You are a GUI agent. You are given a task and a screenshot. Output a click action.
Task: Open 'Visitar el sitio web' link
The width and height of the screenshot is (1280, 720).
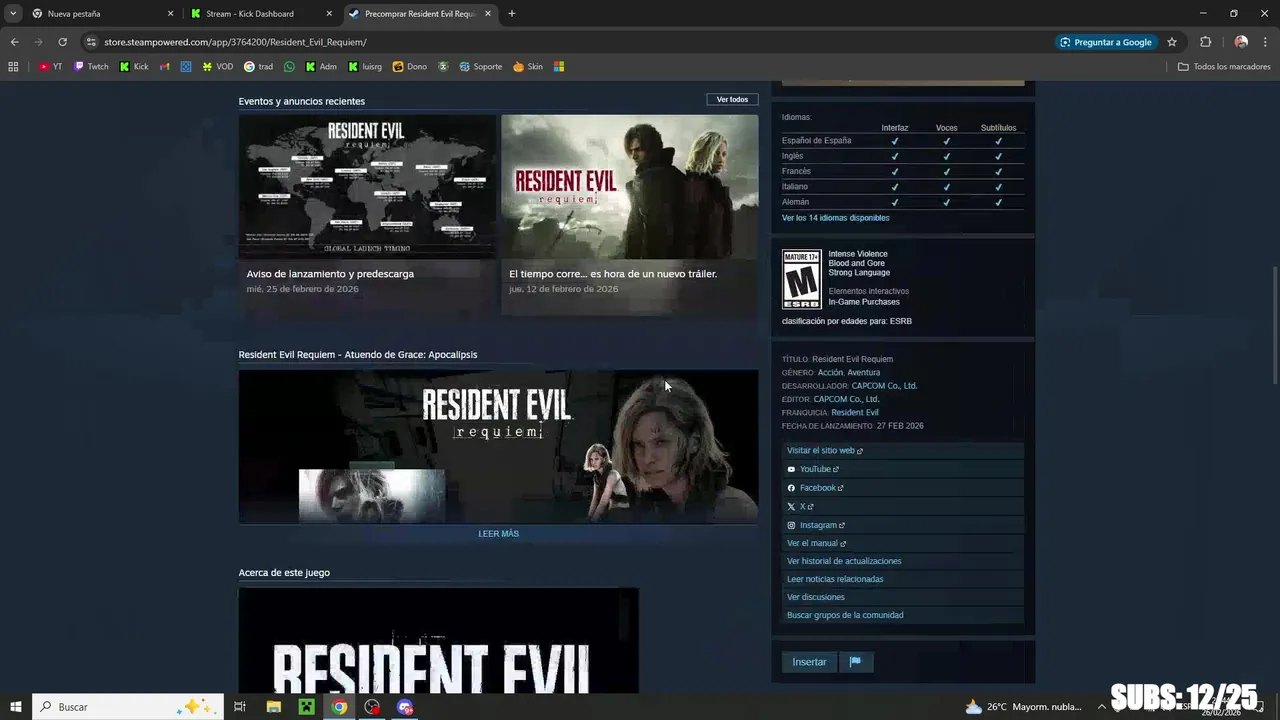[x=824, y=451]
